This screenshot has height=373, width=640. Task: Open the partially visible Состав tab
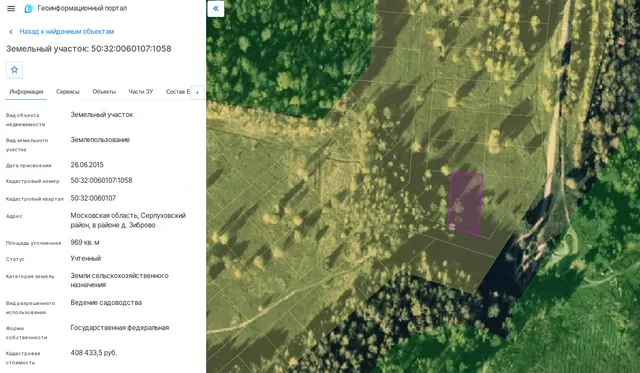[178, 92]
